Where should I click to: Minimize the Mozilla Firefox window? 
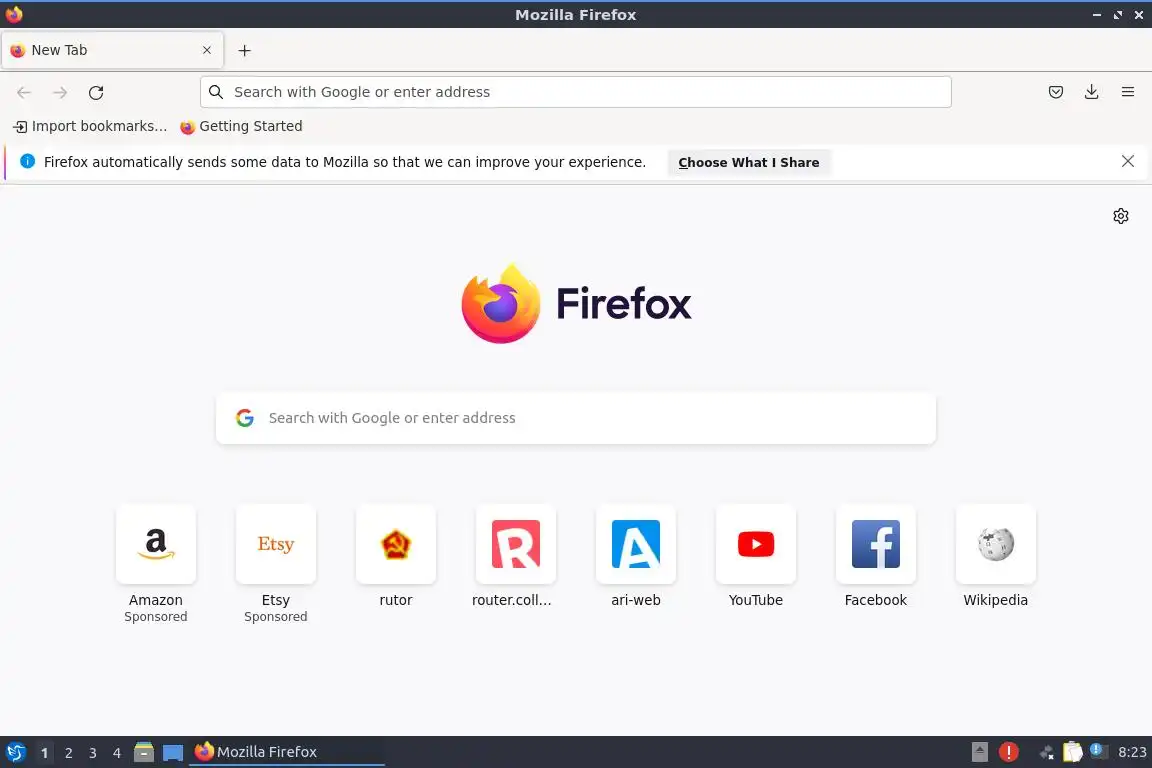point(1097,15)
